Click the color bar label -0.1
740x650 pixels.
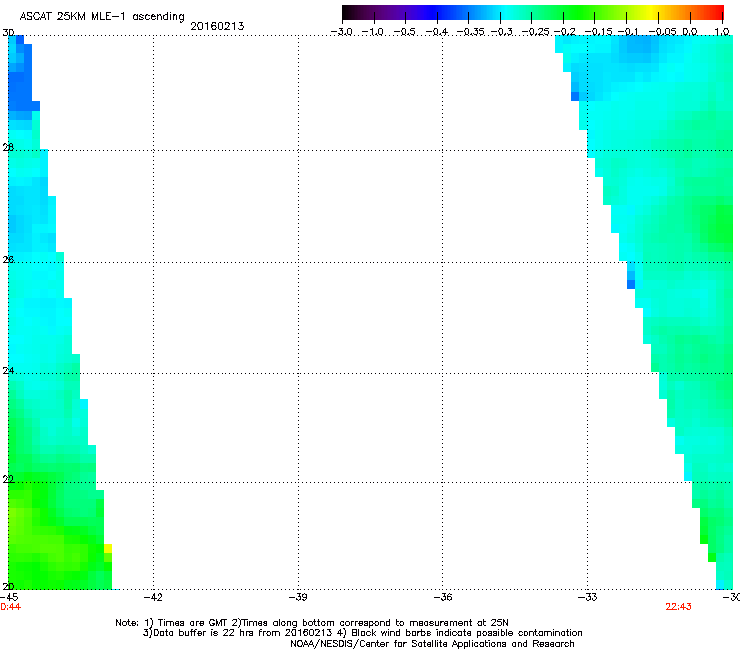point(628,32)
